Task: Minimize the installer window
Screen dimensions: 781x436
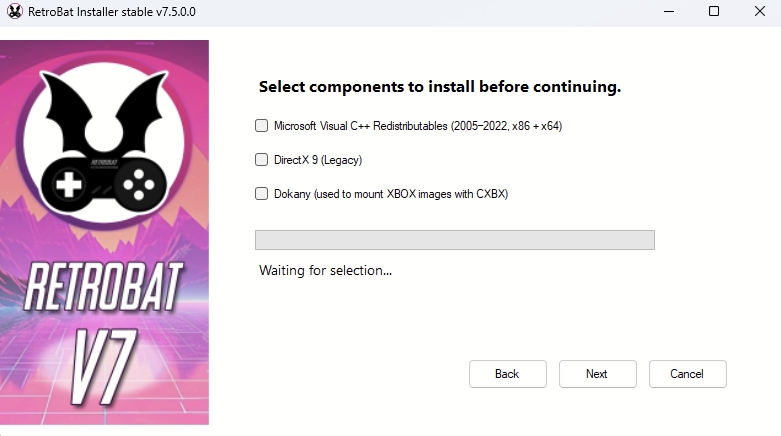Action: point(667,12)
